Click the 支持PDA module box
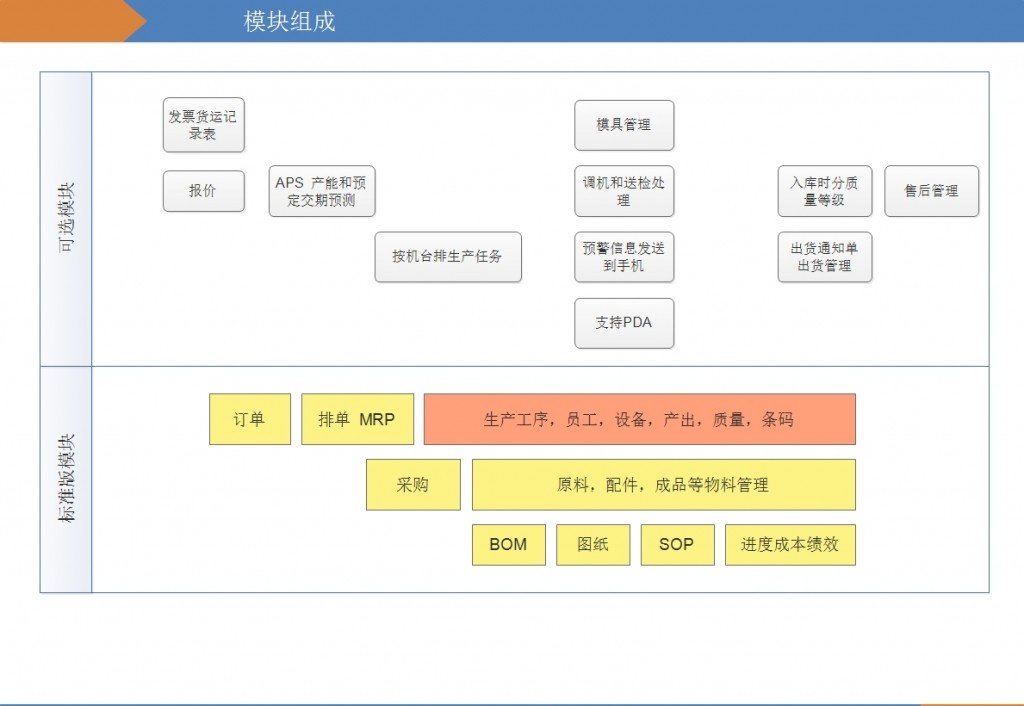1024x706 pixels. pos(624,322)
